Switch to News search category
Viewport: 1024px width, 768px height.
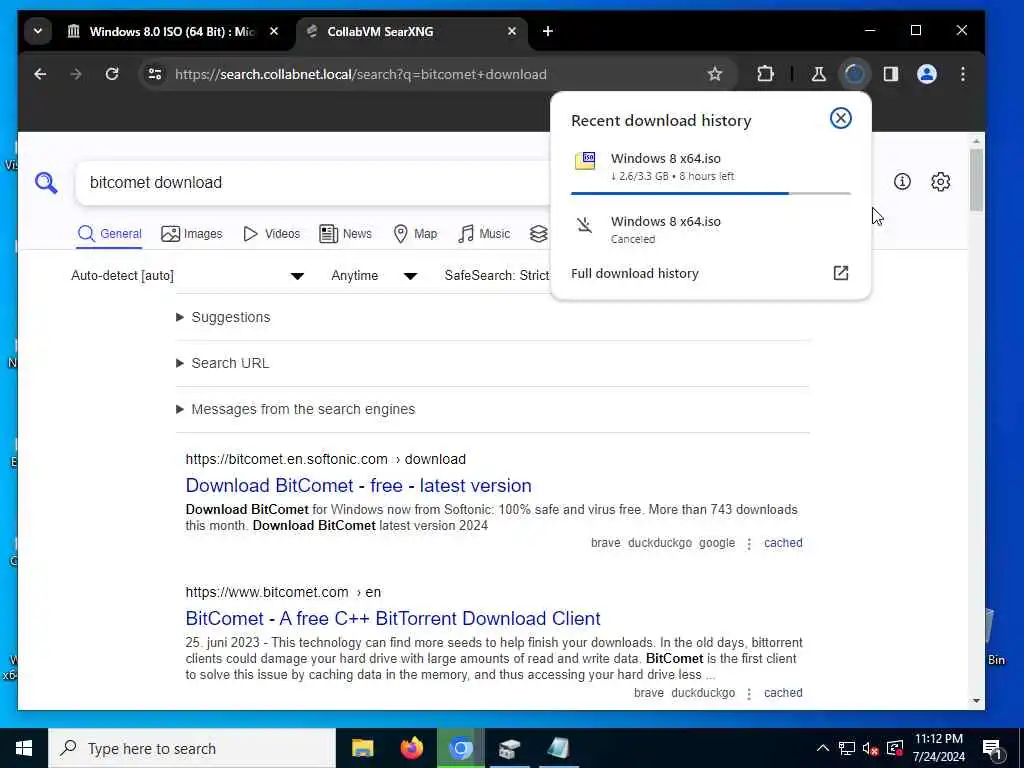pos(345,234)
